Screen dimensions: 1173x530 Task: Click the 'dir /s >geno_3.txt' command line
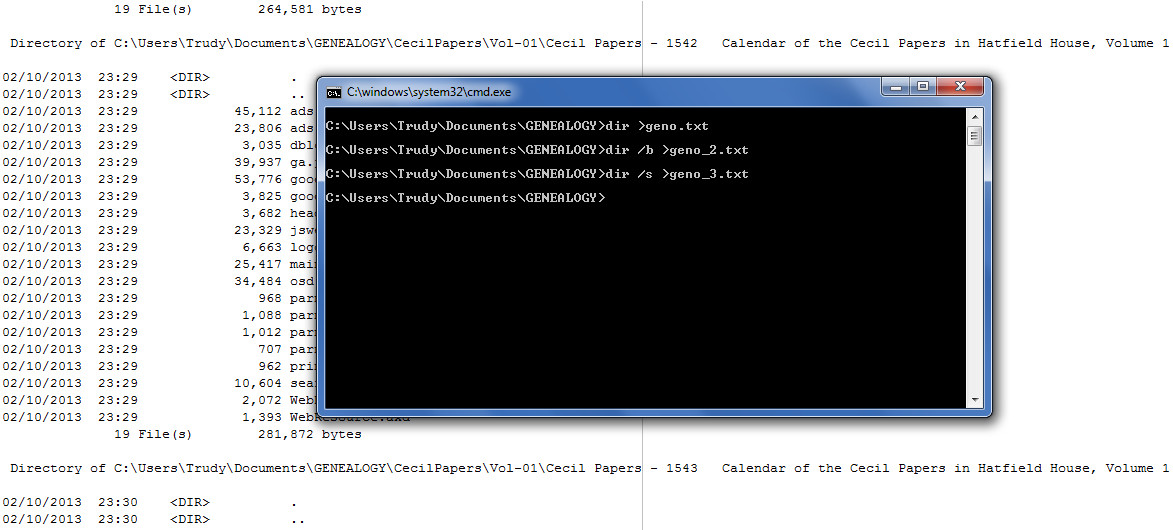(x=537, y=174)
